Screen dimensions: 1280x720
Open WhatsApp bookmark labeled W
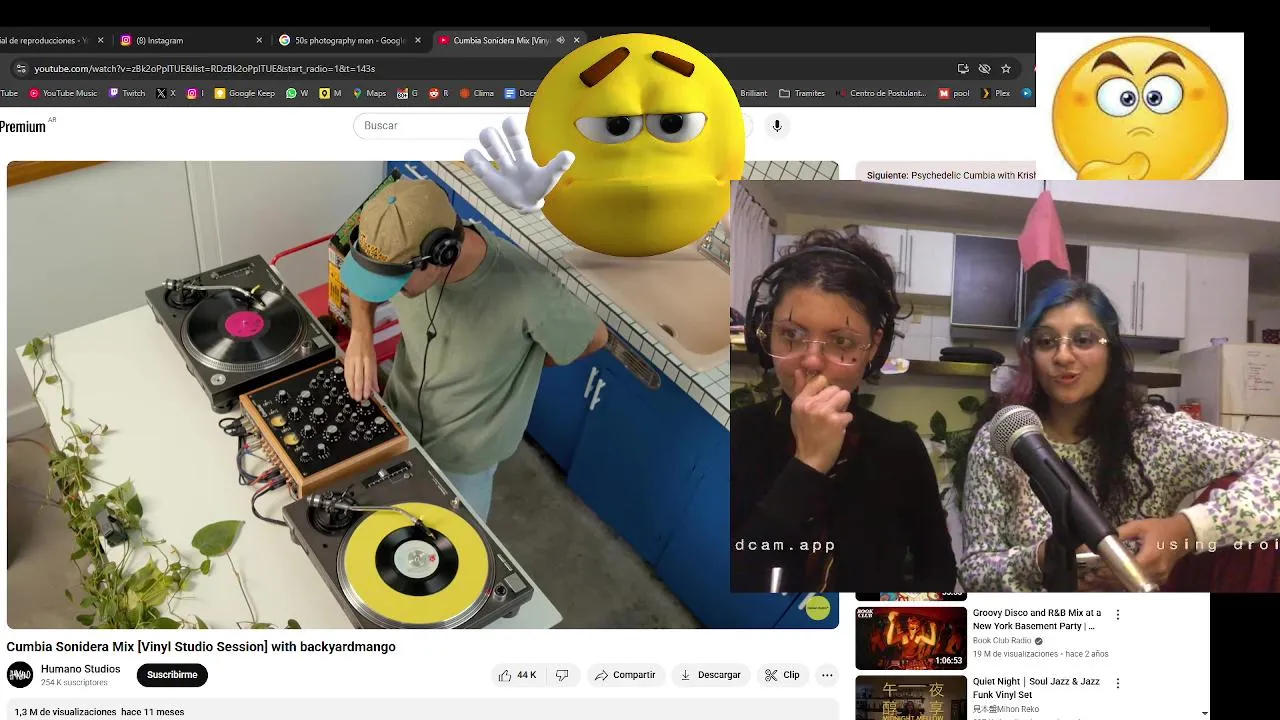297,93
